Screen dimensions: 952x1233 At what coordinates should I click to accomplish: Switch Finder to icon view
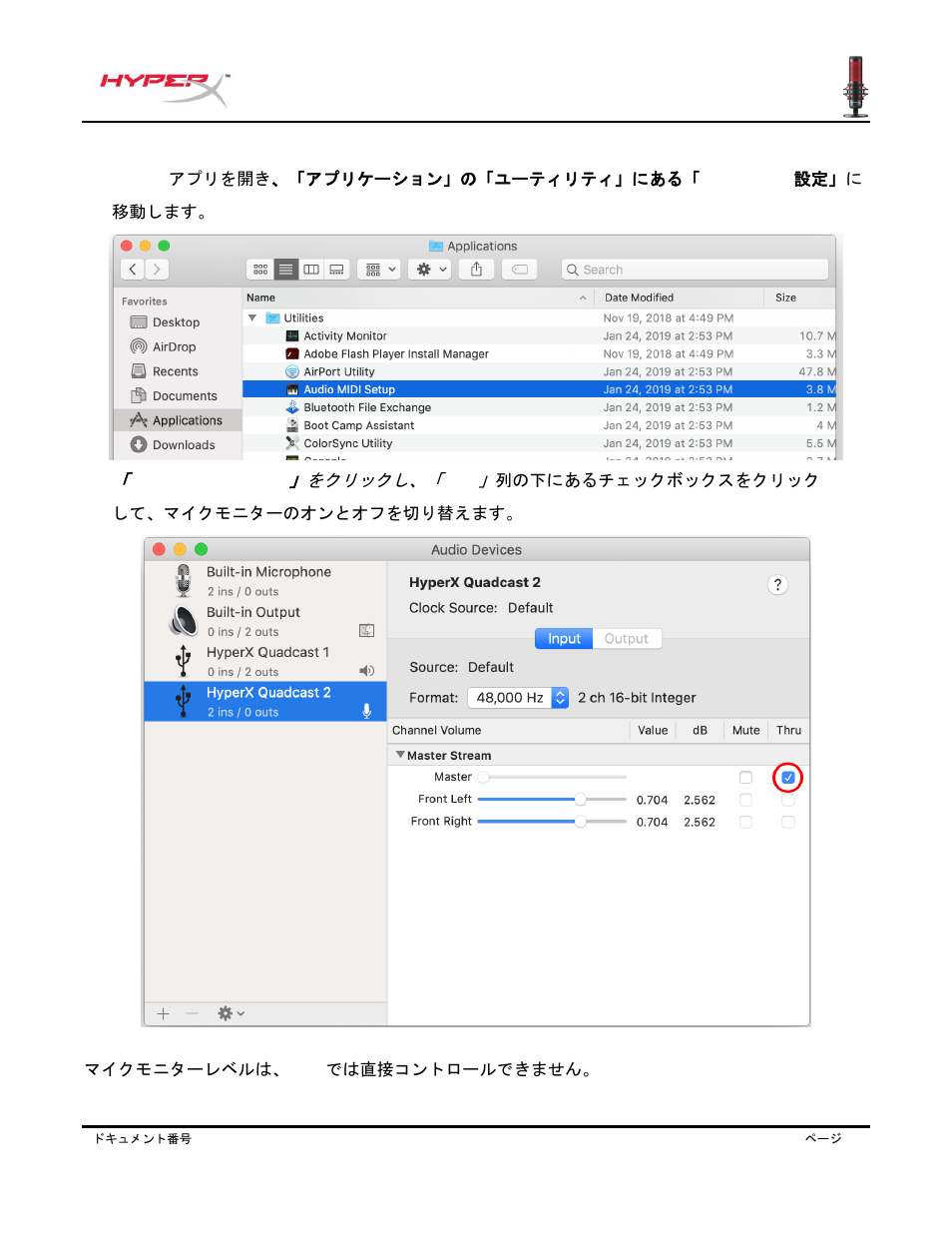point(260,270)
